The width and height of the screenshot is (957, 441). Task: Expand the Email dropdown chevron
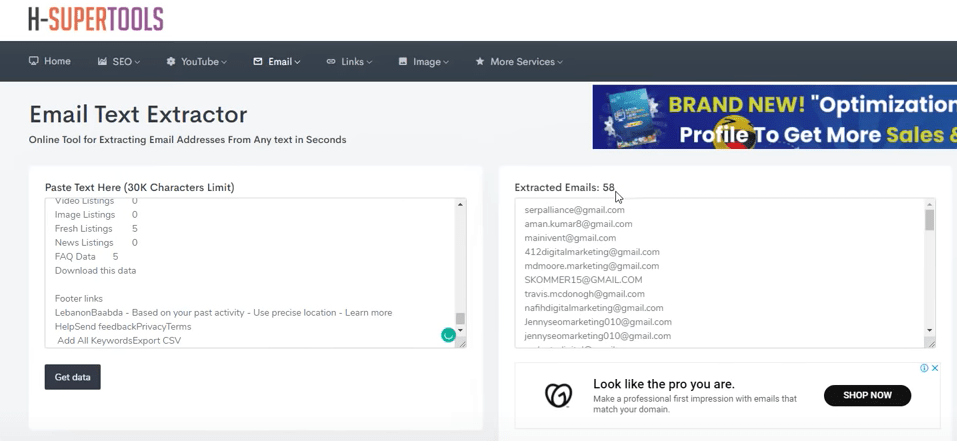(297, 62)
